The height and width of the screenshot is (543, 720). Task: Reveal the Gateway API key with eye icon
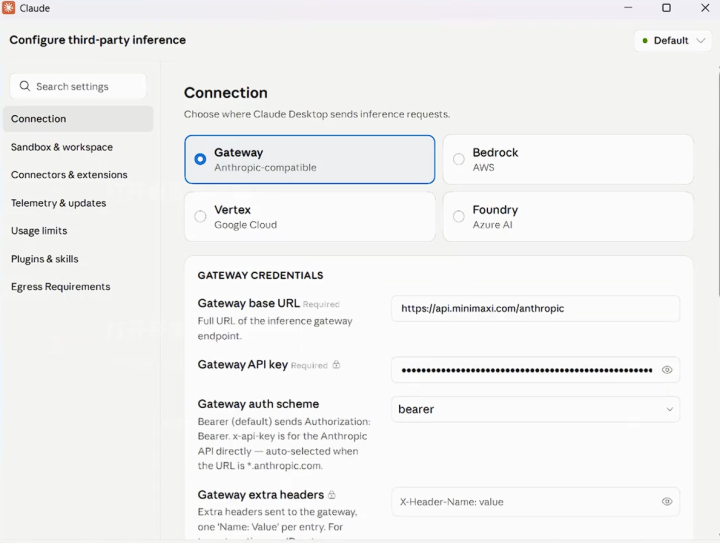click(667, 370)
